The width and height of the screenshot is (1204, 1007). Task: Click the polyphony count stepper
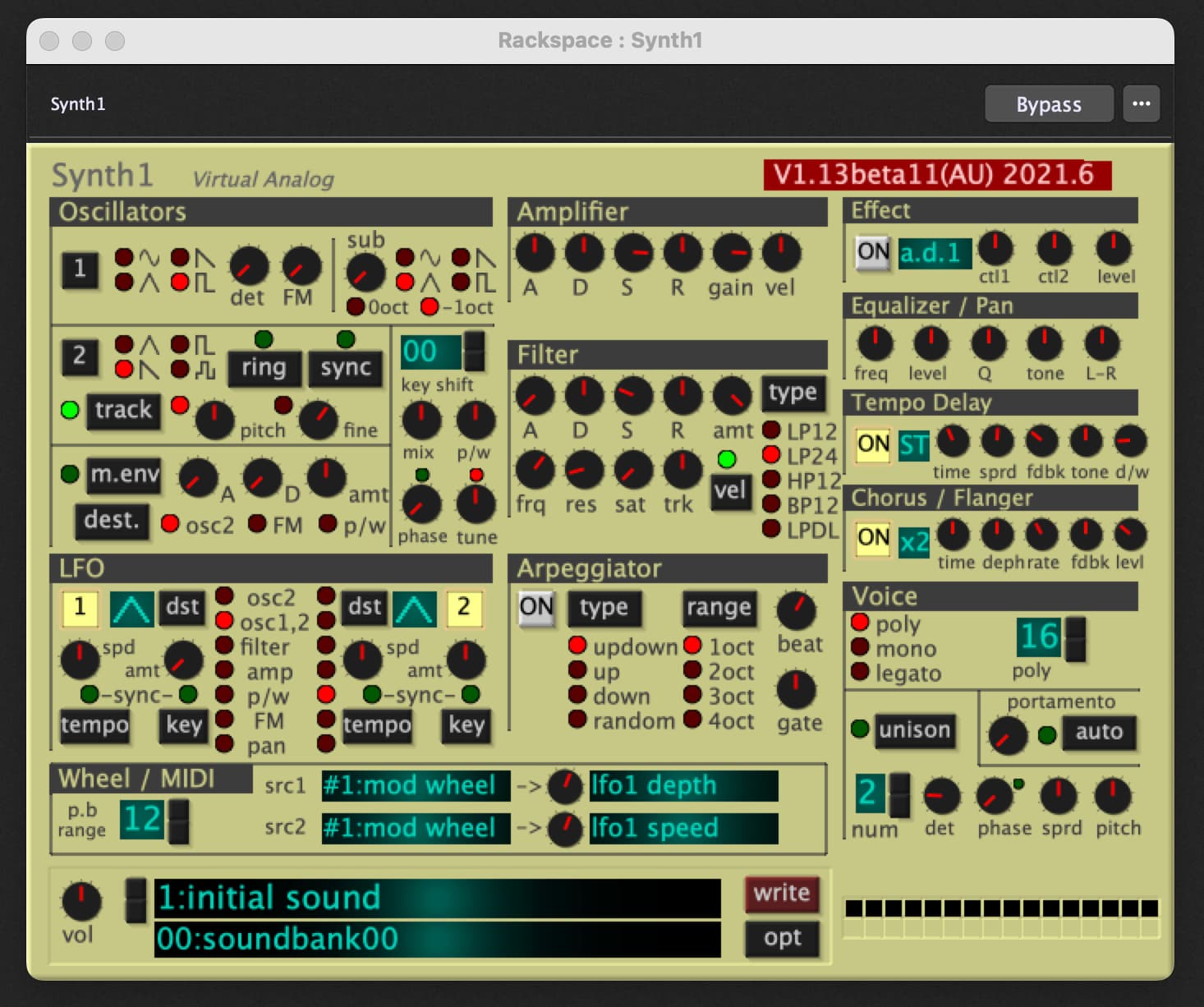click(x=1074, y=639)
